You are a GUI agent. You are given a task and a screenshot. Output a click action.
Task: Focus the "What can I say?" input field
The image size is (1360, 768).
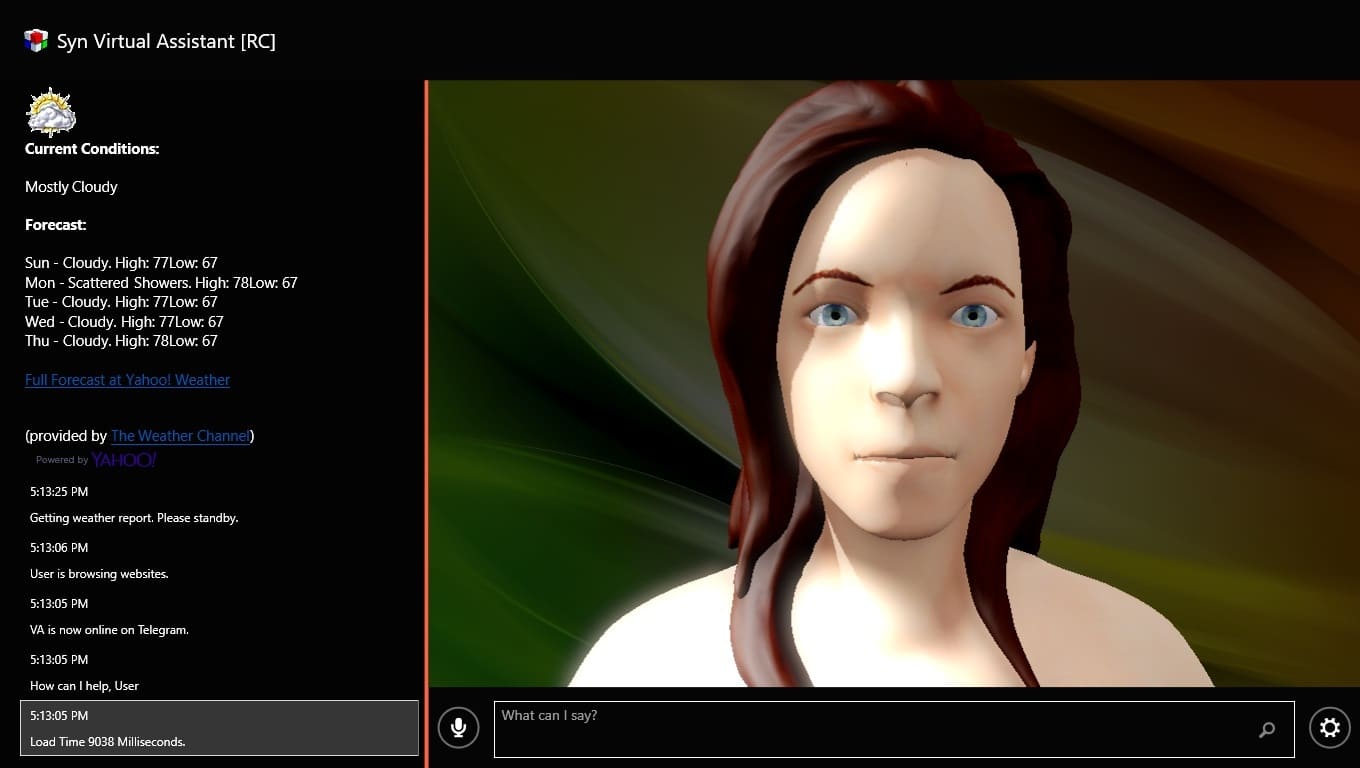894,729
